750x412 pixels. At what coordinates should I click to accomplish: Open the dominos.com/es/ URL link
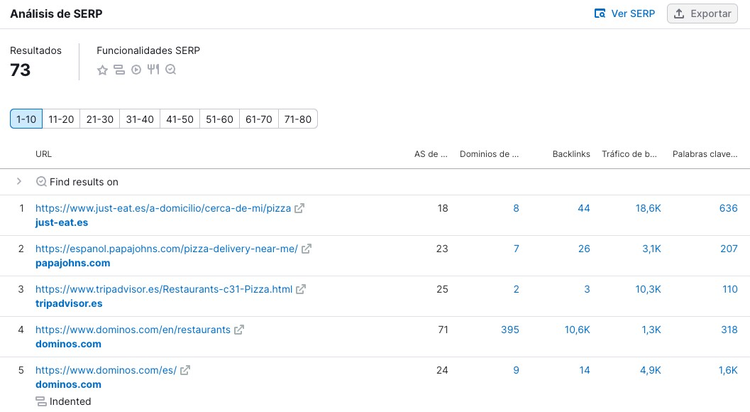click(106, 370)
